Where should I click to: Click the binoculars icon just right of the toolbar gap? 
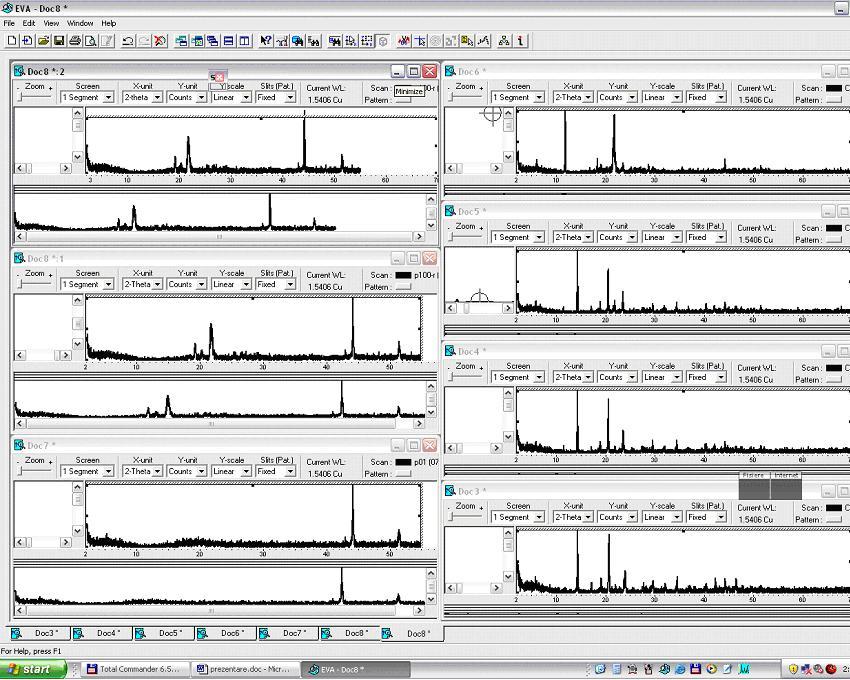[x=335, y=41]
